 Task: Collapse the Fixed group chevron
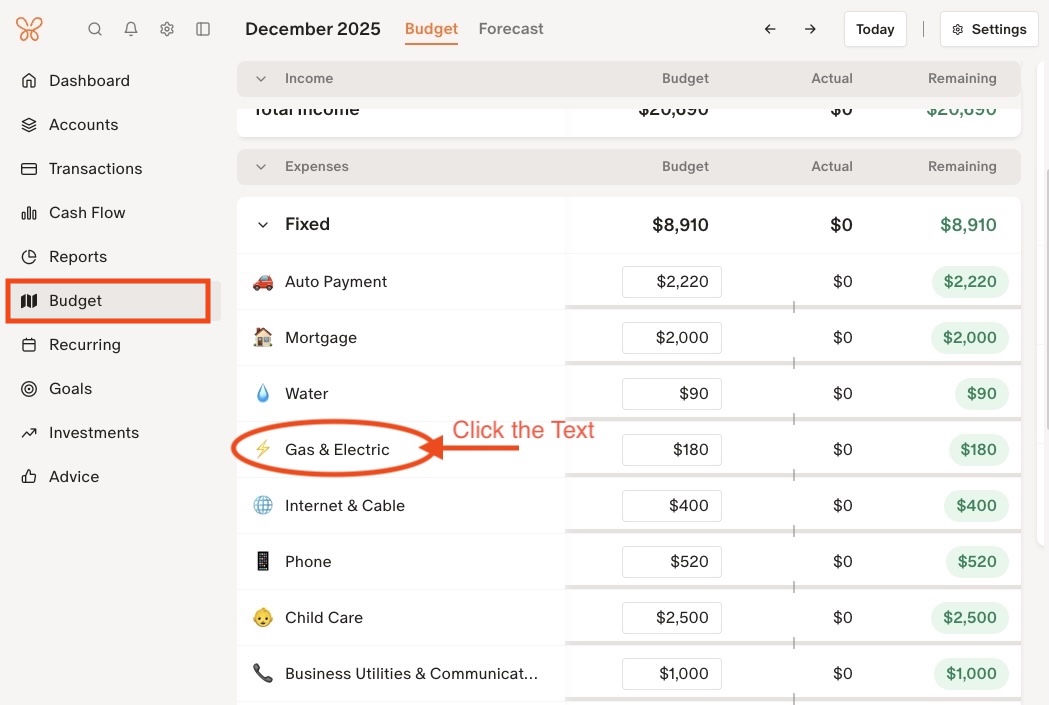click(263, 225)
